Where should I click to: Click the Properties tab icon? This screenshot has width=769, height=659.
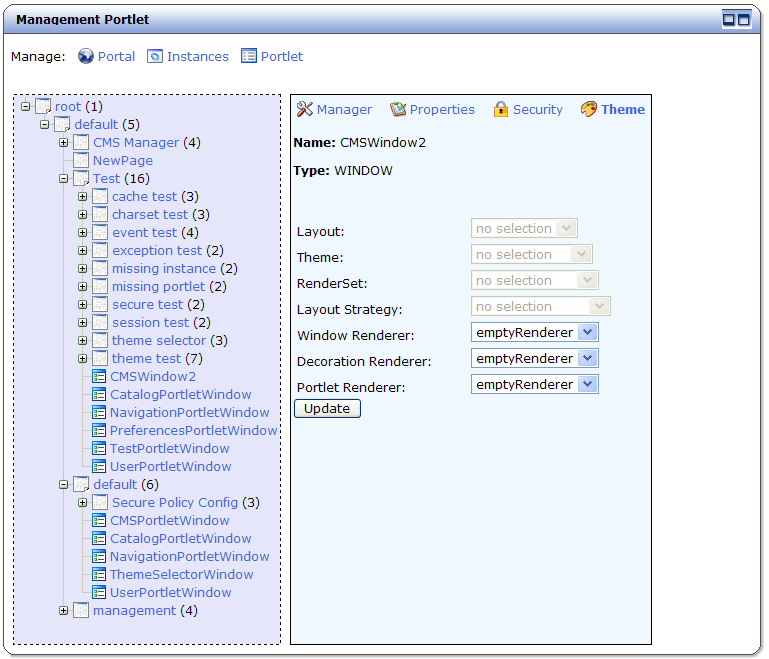click(398, 110)
